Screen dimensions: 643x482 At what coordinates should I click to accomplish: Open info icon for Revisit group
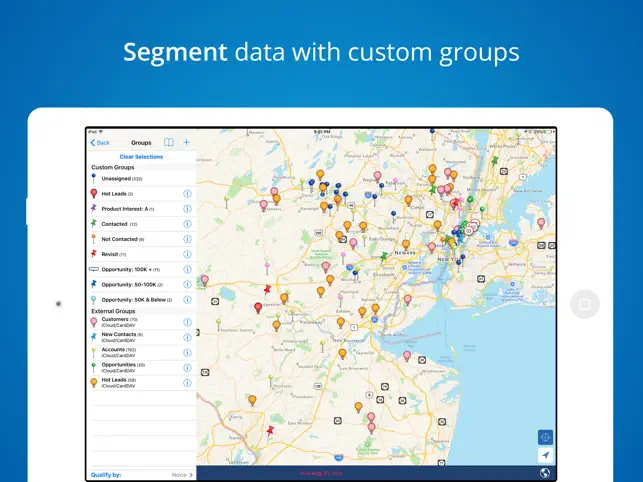click(x=187, y=254)
